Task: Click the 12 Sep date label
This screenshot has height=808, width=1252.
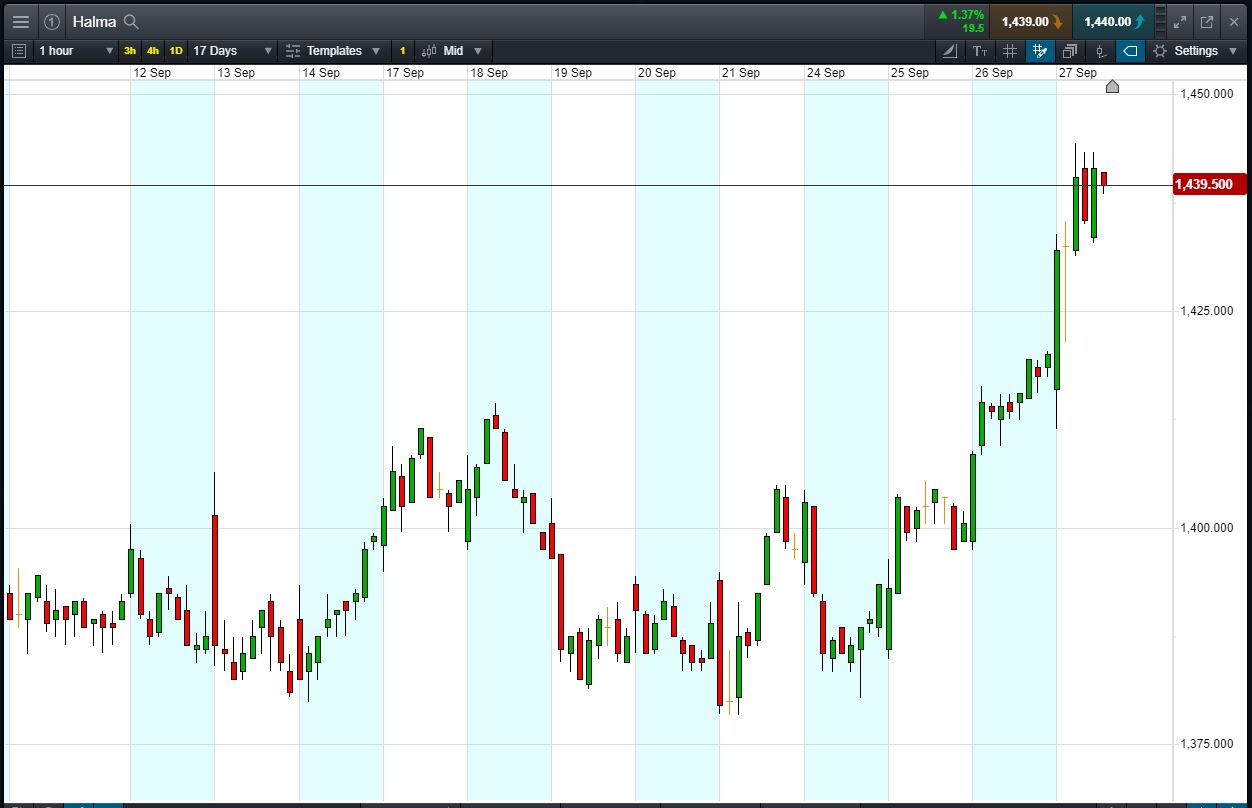Action: pos(152,73)
